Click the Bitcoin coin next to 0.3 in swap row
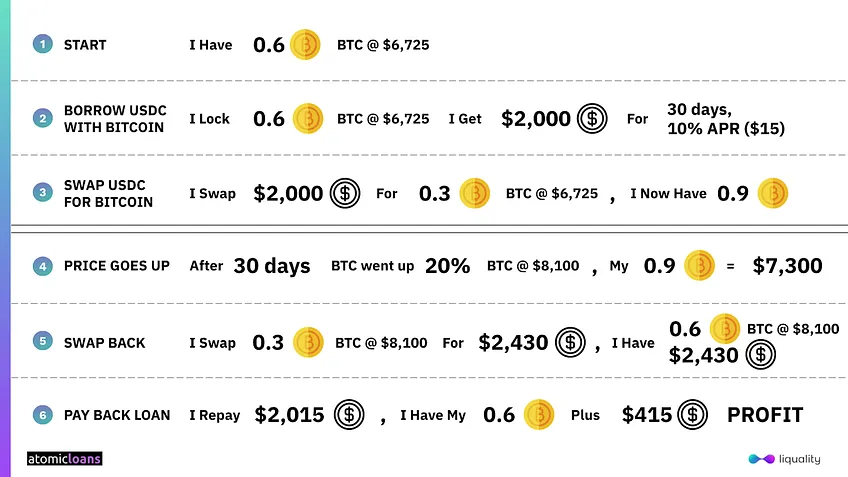 (x=474, y=193)
